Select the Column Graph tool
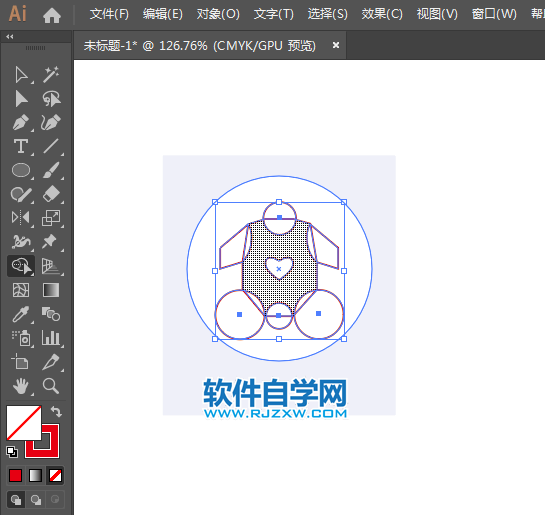Screen dimensions: 545x515 51,338
